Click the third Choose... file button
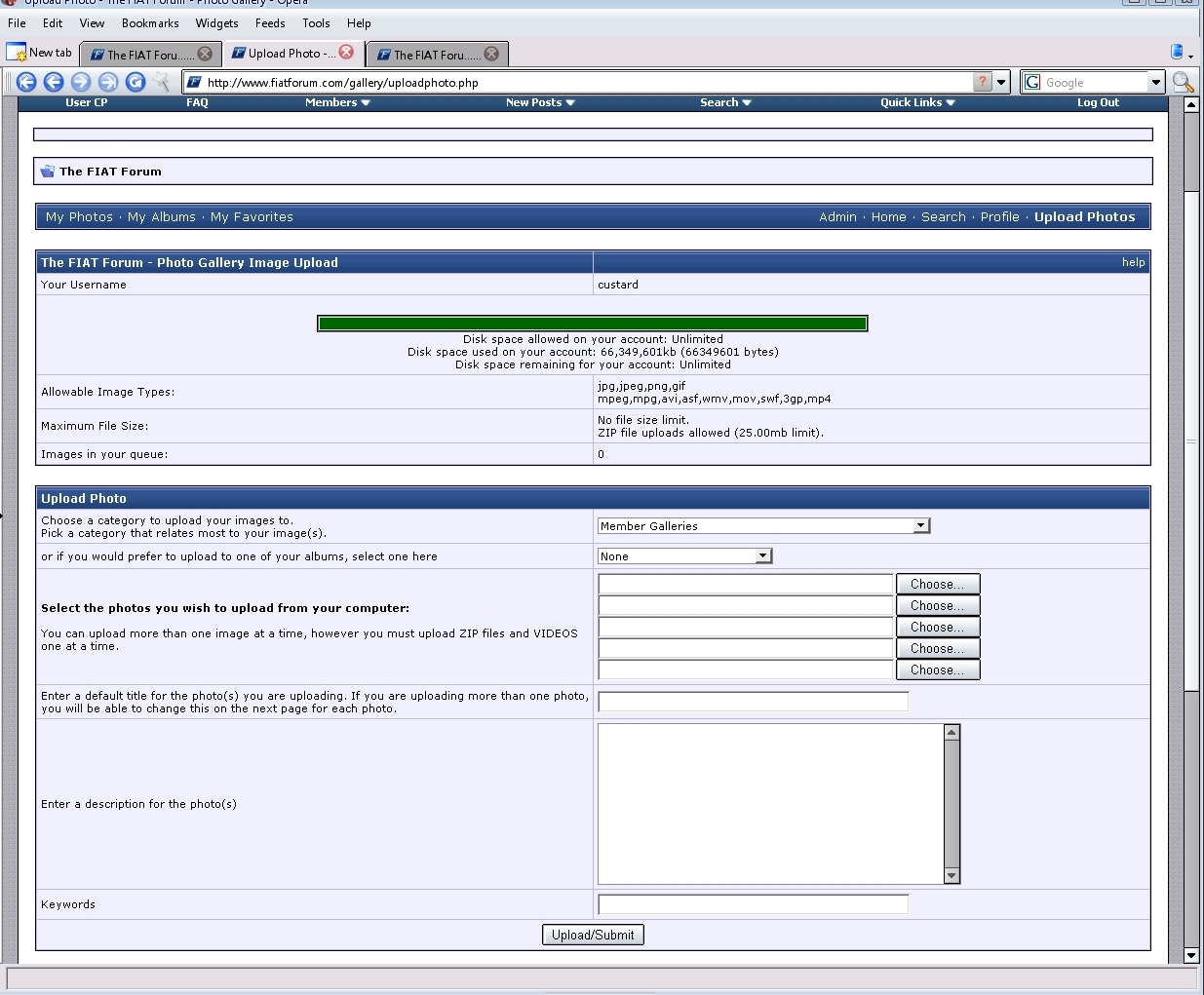This screenshot has height=995, width=1204. pos(938,627)
